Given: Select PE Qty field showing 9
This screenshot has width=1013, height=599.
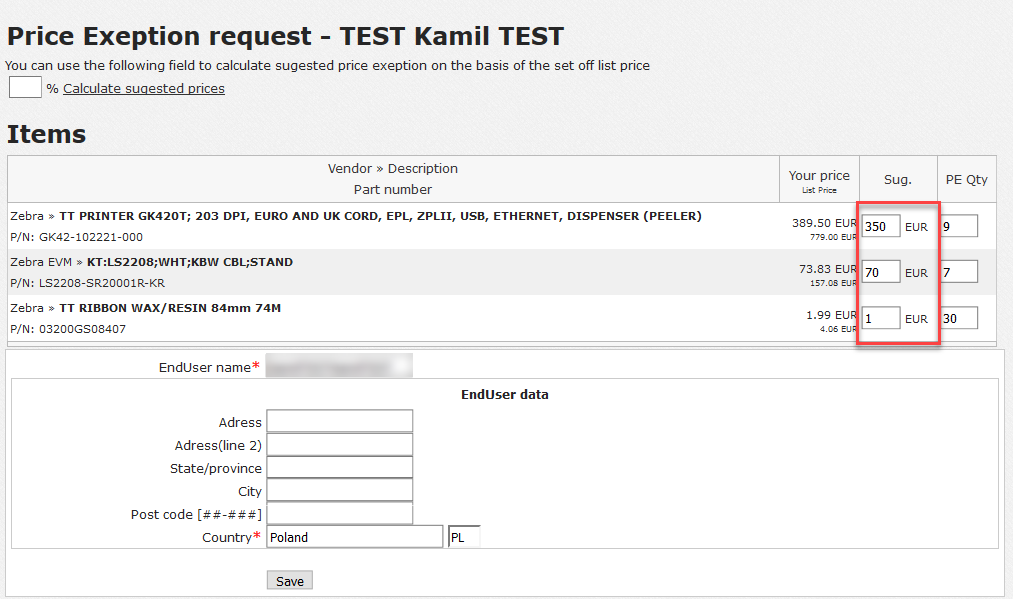Looking at the screenshot, I should (959, 226).
